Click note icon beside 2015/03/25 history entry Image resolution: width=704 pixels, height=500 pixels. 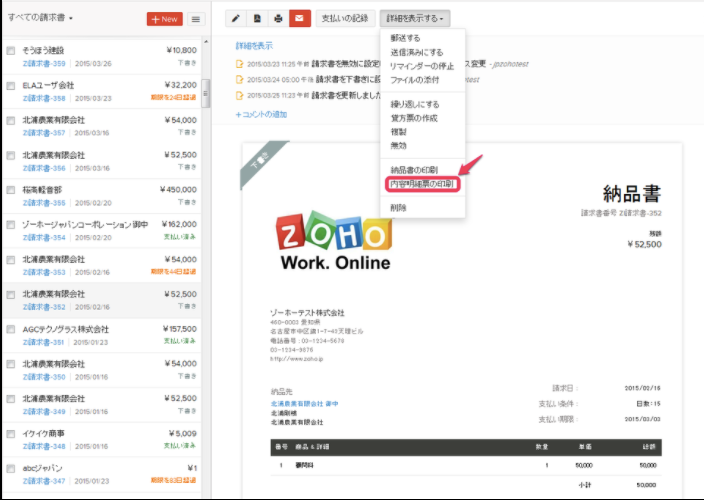click(x=239, y=95)
